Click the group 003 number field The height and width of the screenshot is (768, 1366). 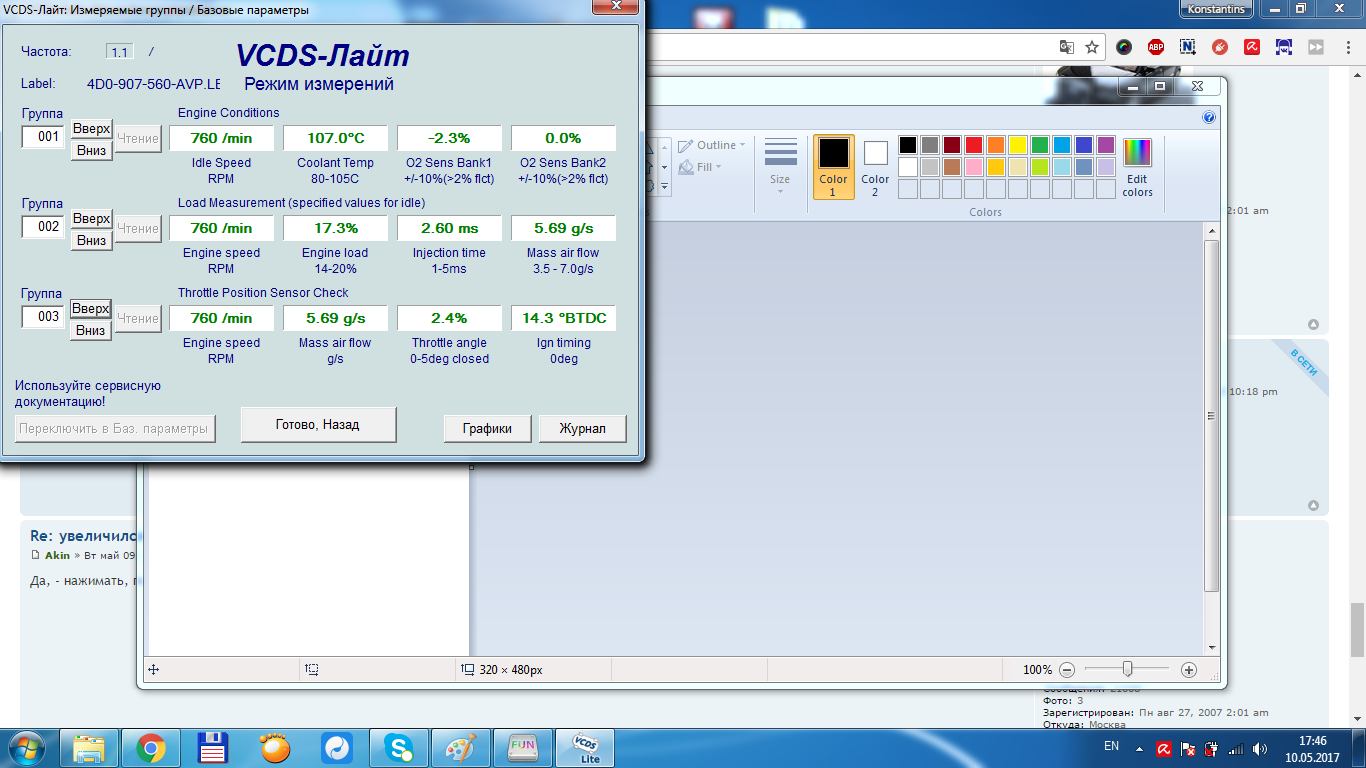click(44, 317)
